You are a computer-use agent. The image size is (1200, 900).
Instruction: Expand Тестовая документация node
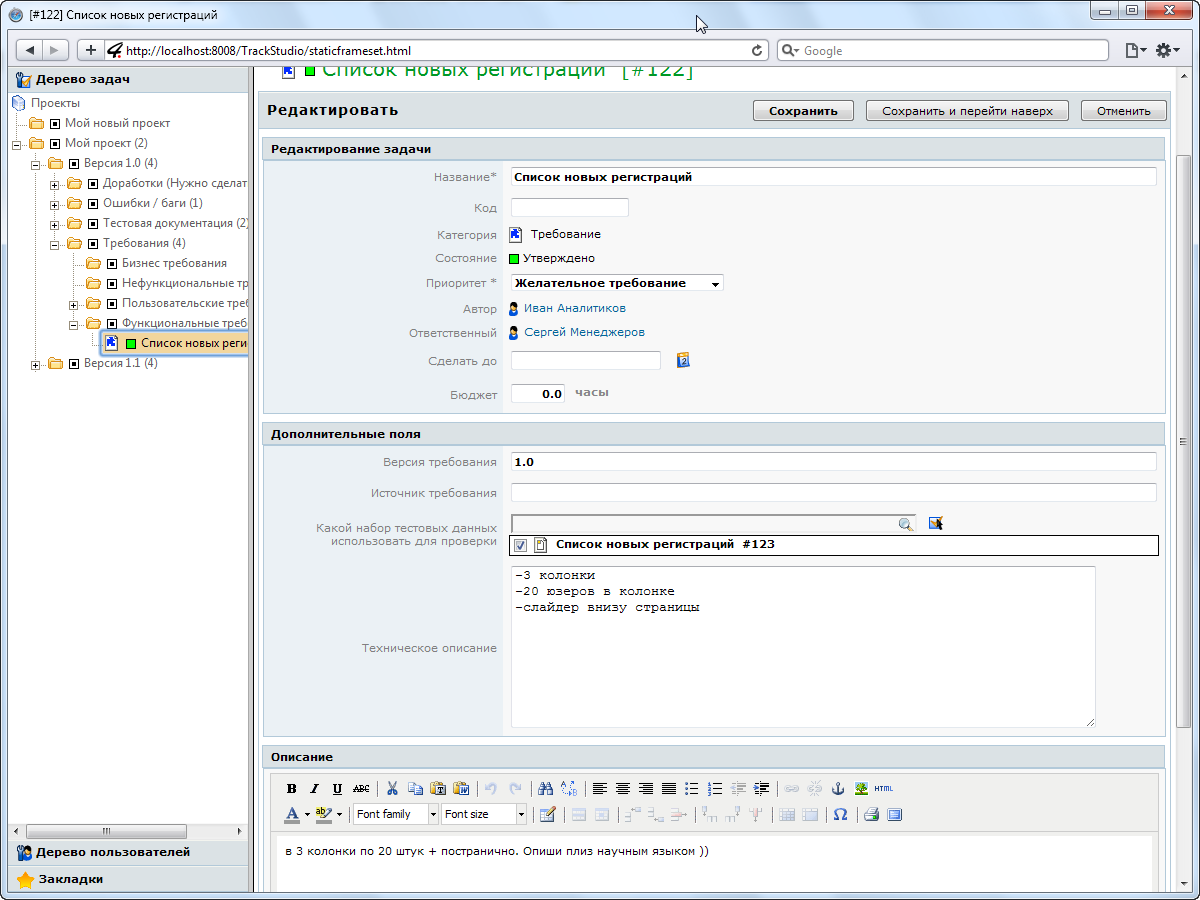[55, 224]
